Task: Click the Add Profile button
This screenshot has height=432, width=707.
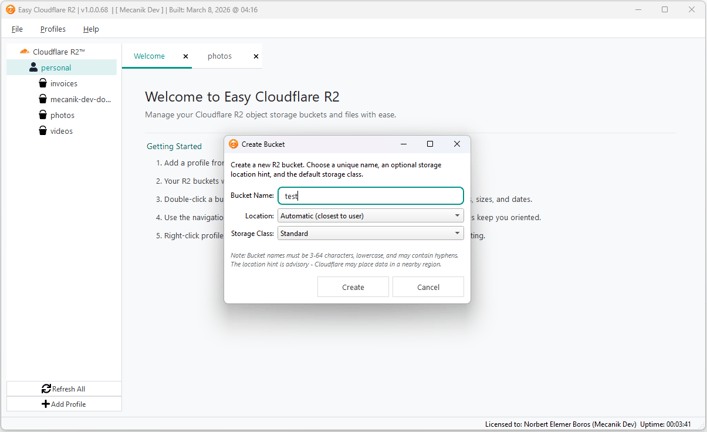Action: tap(64, 404)
